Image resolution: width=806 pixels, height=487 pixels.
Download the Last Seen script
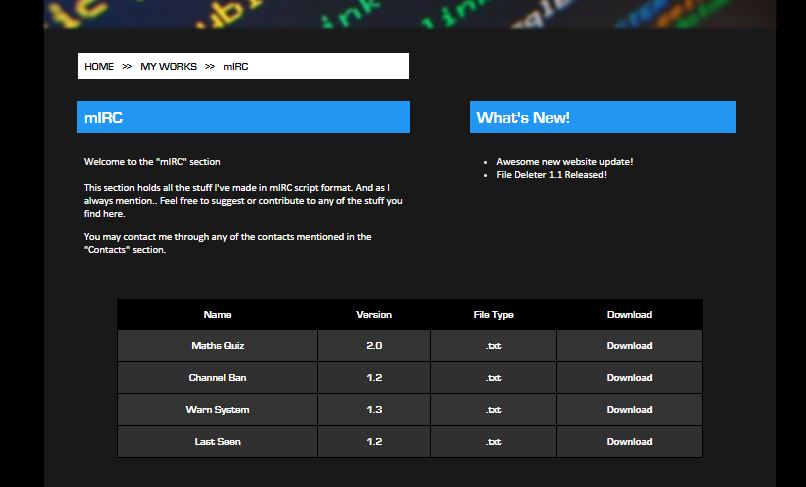tap(629, 441)
